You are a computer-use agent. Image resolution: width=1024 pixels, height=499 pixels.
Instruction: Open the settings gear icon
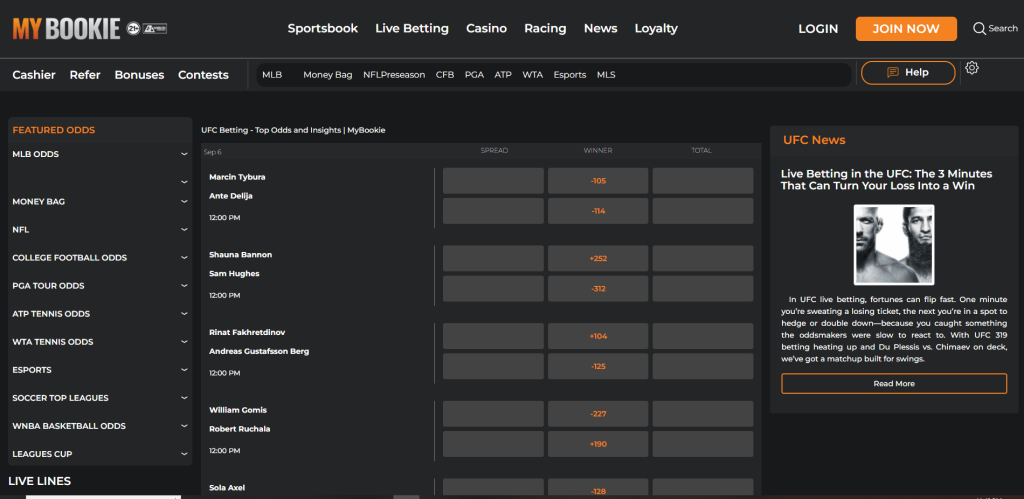click(972, 68)
